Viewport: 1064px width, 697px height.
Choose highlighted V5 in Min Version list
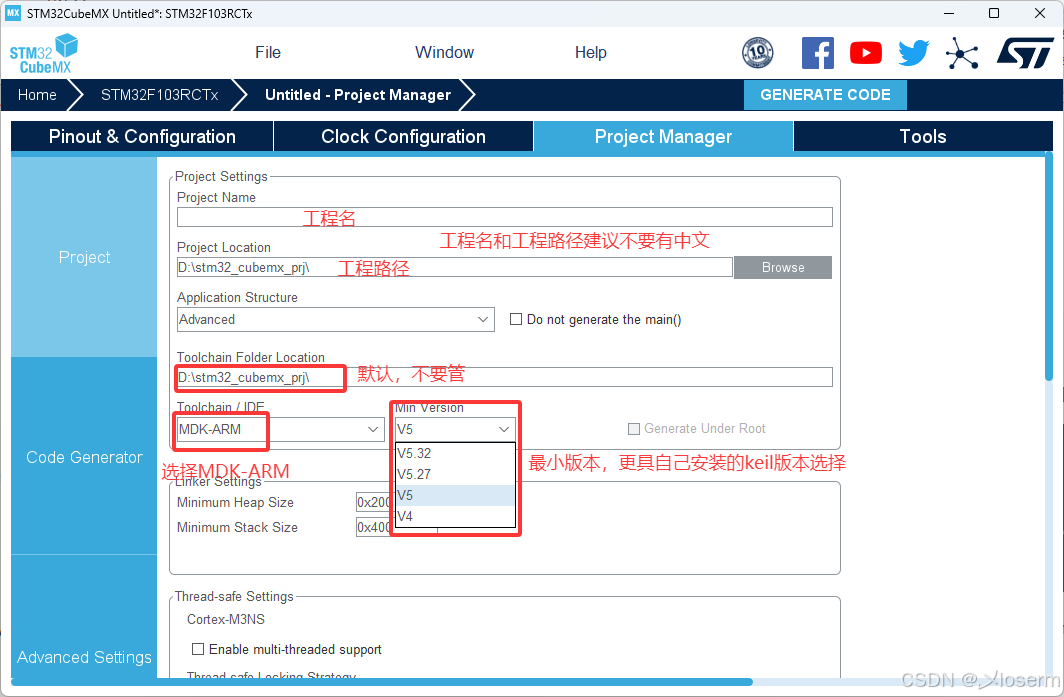pos(455,495)
